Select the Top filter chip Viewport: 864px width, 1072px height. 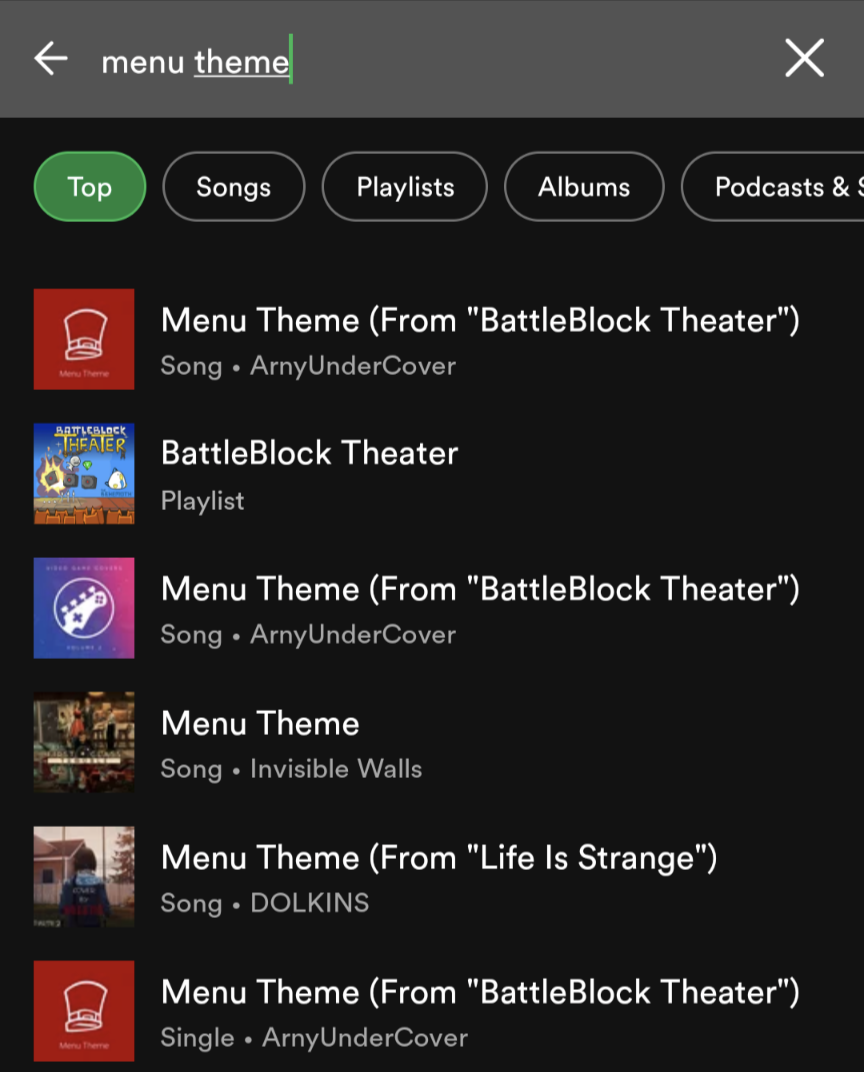[90, 187]
